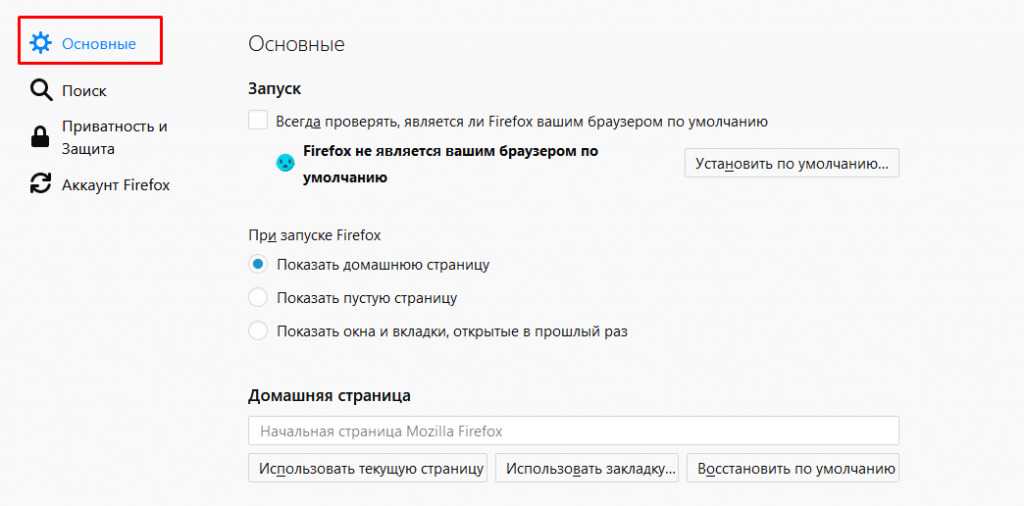
Task: Choose the Показать пустую страницу radio option
Action: (x=258, y=298)
